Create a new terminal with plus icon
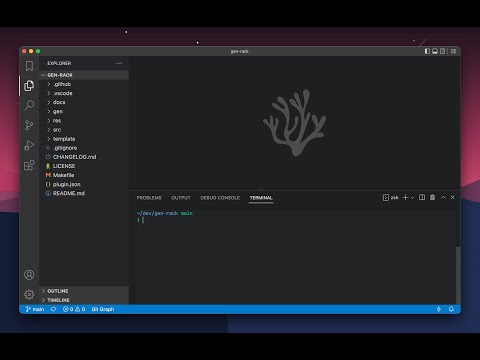The image size is (480, 360). (x=405, y=198)
